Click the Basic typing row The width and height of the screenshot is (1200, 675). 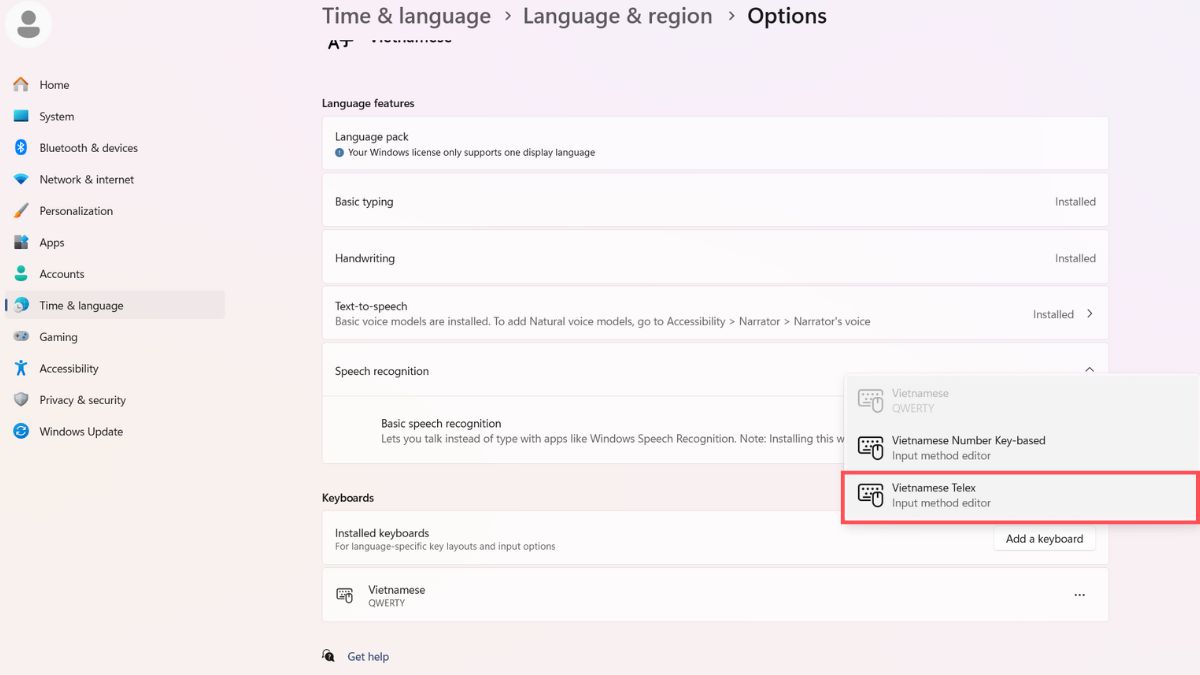pos(715,201)
